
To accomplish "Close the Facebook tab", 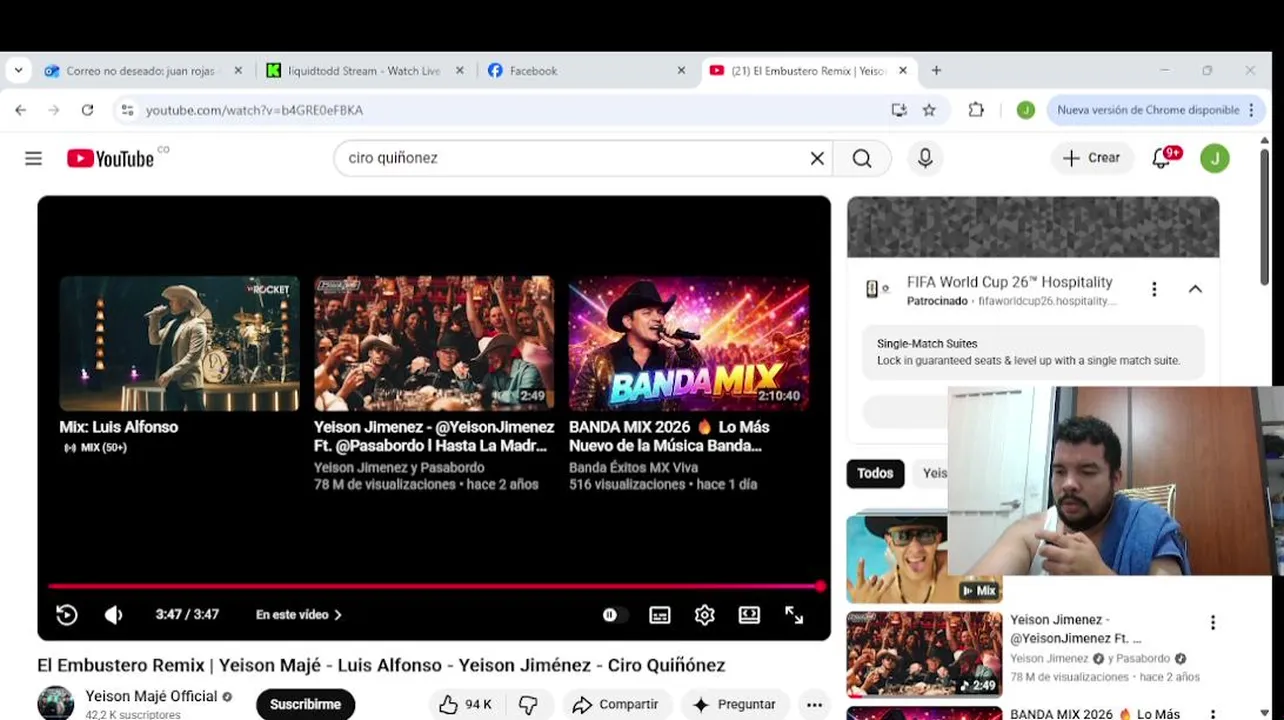I will coord(681,71).
